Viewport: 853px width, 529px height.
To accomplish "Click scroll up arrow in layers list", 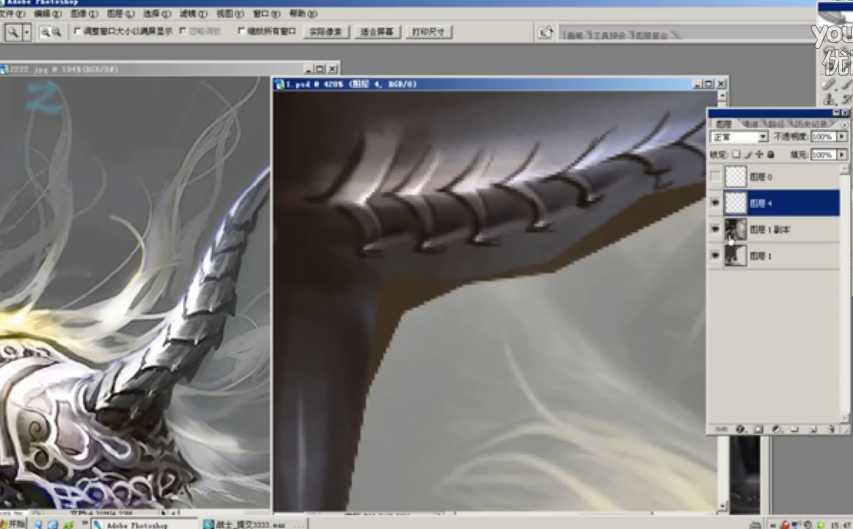I will 844,169.
